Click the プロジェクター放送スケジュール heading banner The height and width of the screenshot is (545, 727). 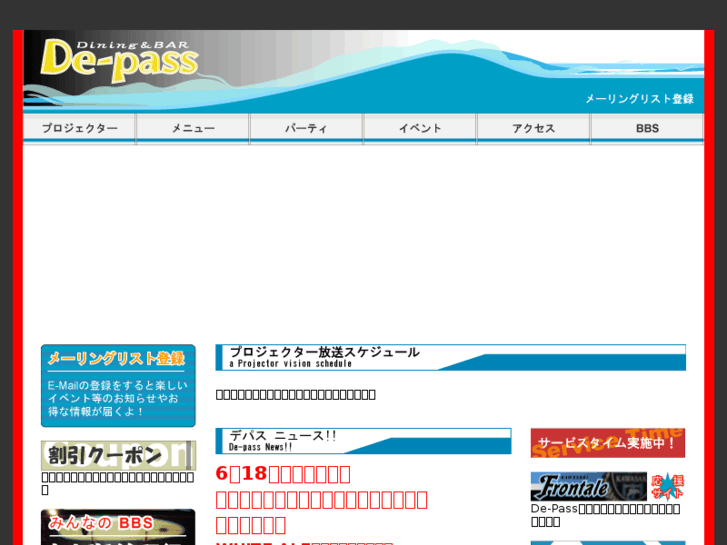coord(451,357)
